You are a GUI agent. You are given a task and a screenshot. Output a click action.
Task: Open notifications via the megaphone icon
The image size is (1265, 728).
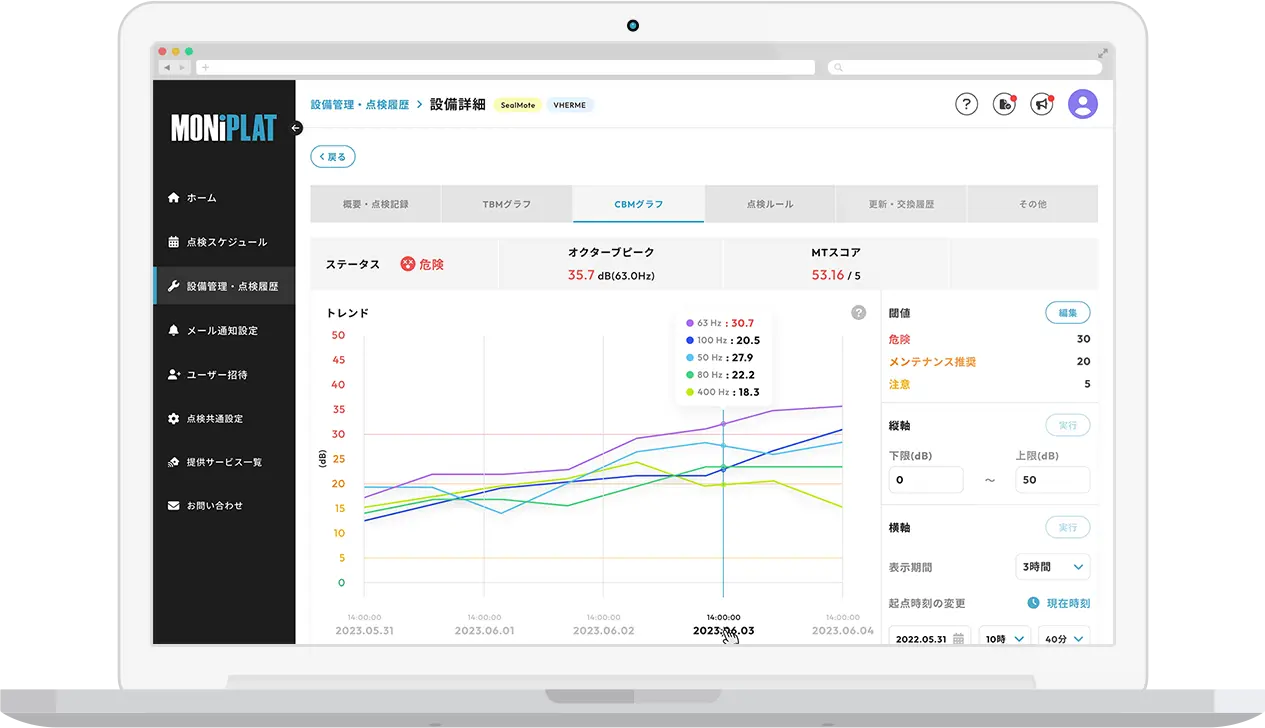click(x=1041, y=103)
